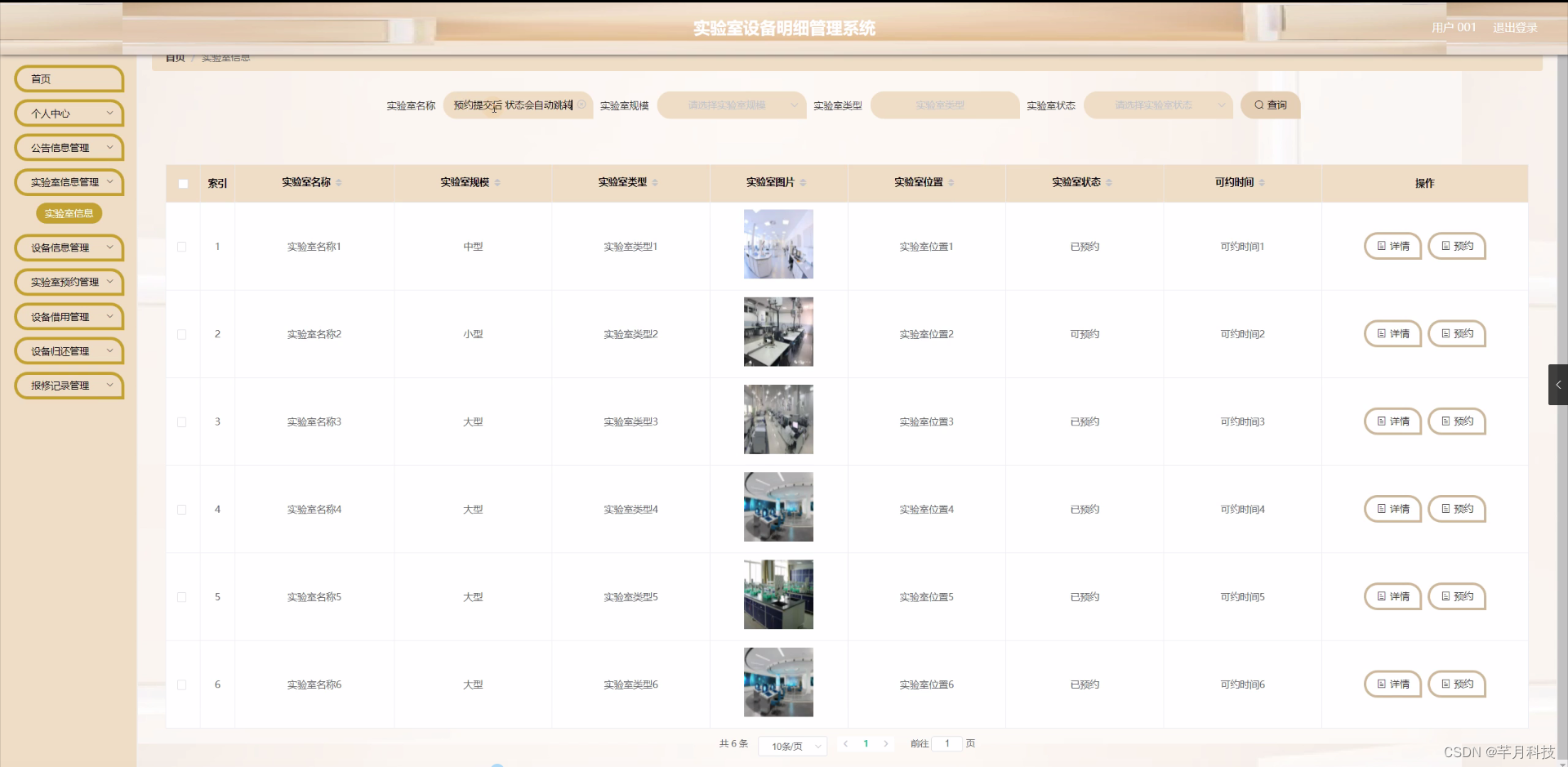Click the previous page arrow icon

(x=846, y=744)
